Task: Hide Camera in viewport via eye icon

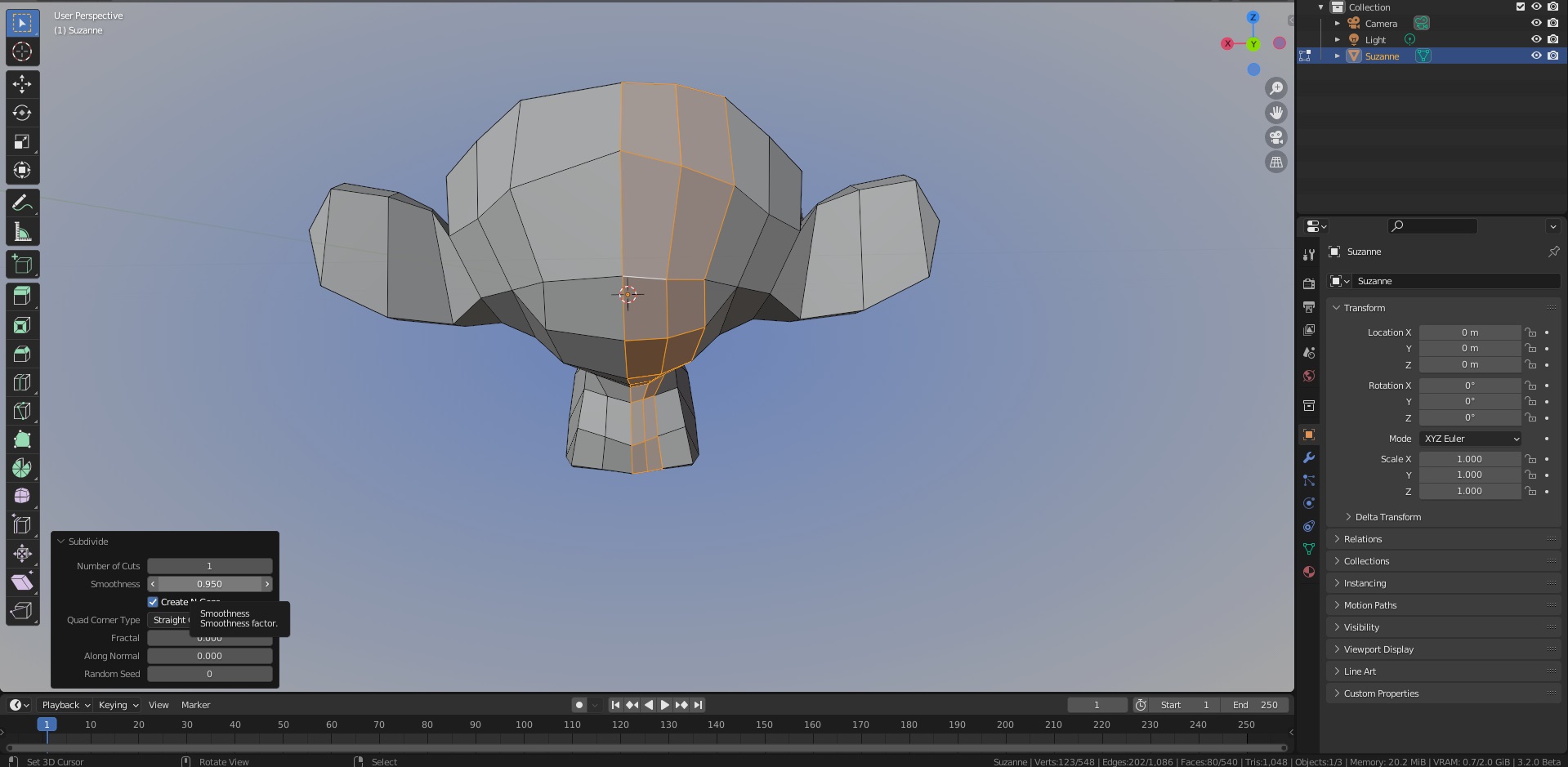Action: (x=1536, y=23)
